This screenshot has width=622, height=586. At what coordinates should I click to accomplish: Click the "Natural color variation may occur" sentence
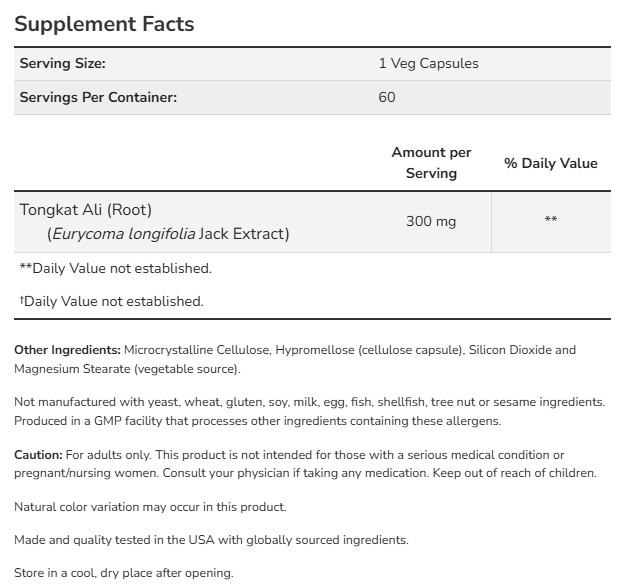(x=150, y=507)
